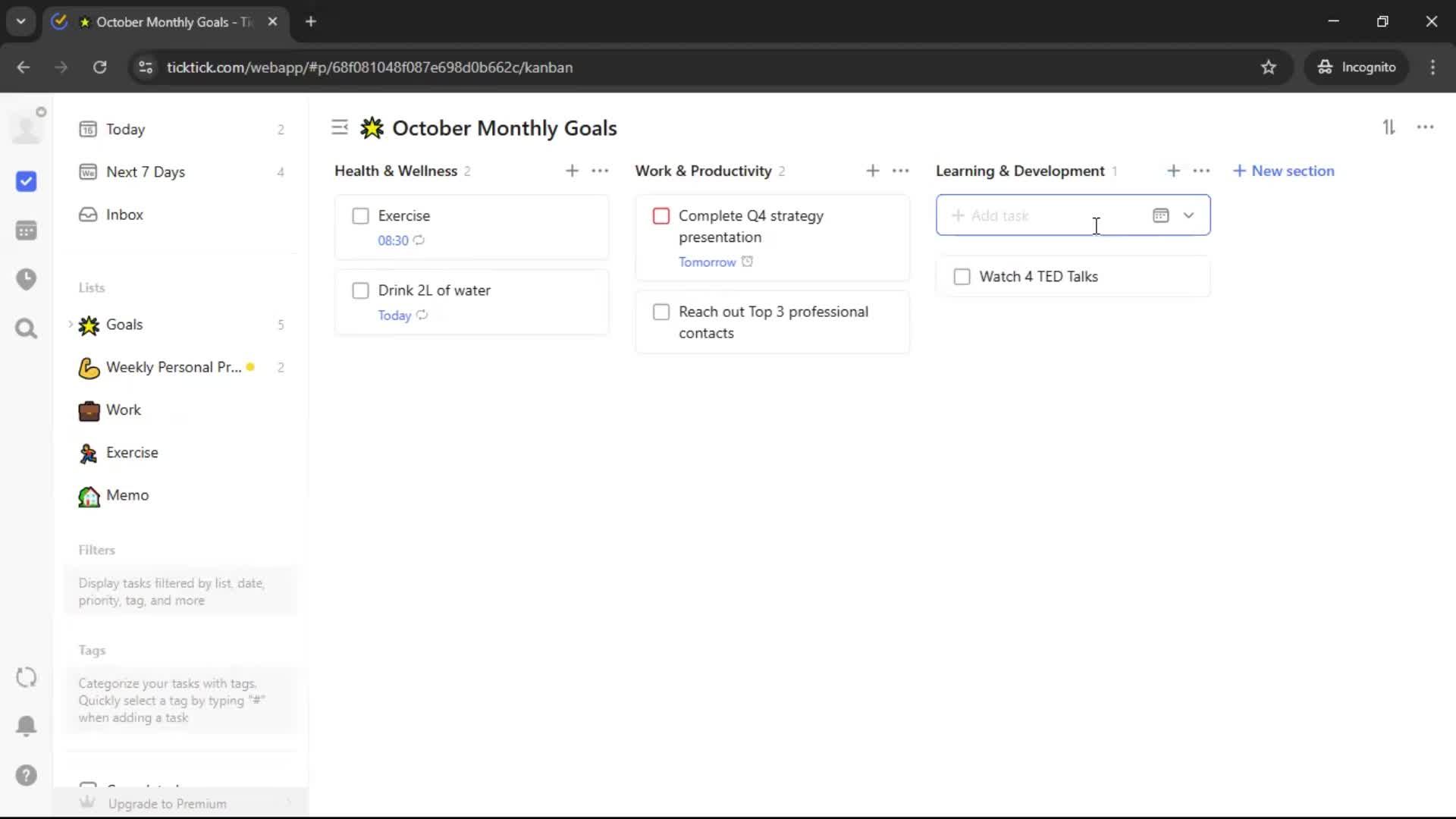Open Work & Productivity section options menu
1456x819 pixels.
[901, 171]
